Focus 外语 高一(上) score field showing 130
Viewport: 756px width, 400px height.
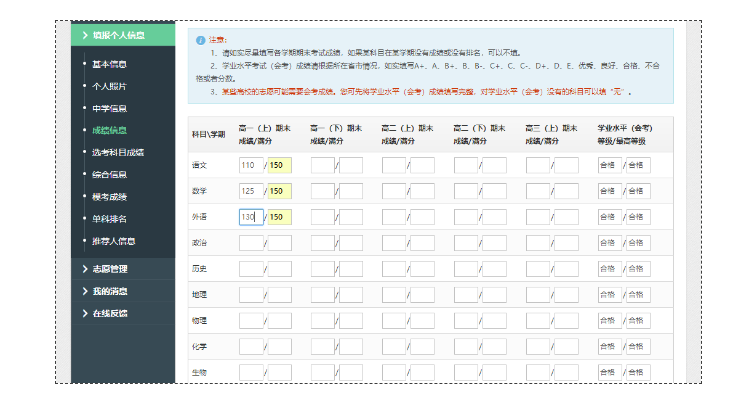(x=250, y=217)
